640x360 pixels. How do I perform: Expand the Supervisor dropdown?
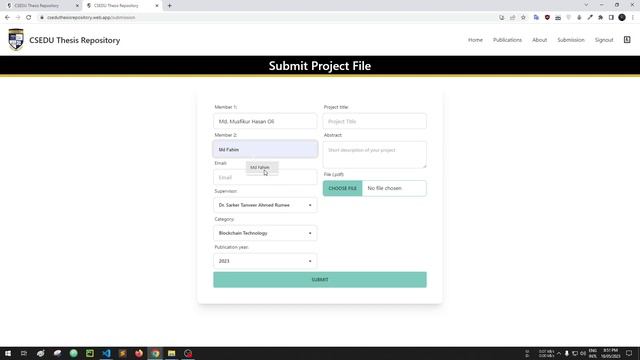[x=265, y=205]
